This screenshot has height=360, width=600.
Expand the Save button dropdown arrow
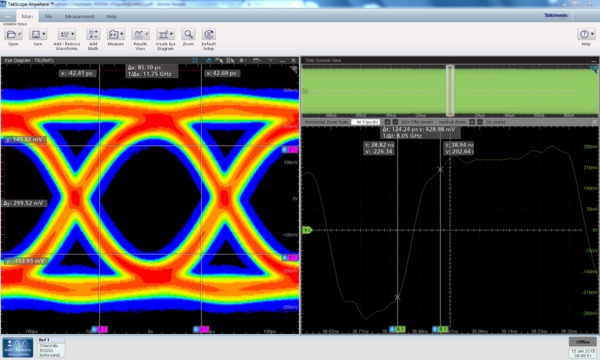click(x=44, y=34)
